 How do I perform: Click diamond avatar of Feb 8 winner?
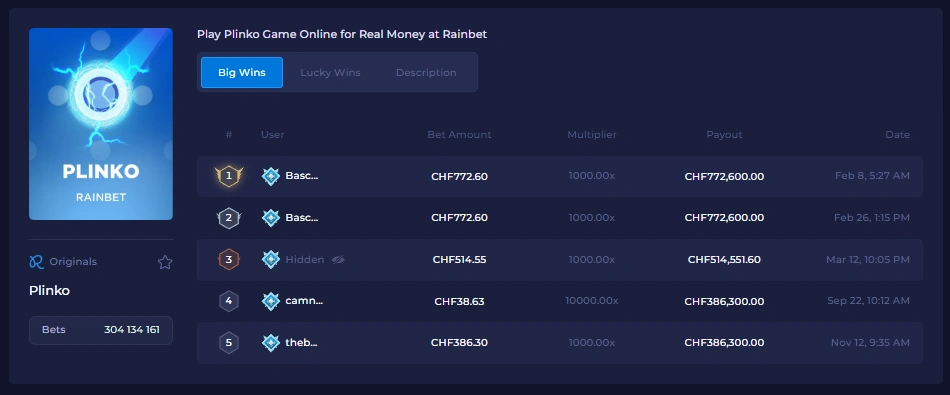(x=270, y=176)
